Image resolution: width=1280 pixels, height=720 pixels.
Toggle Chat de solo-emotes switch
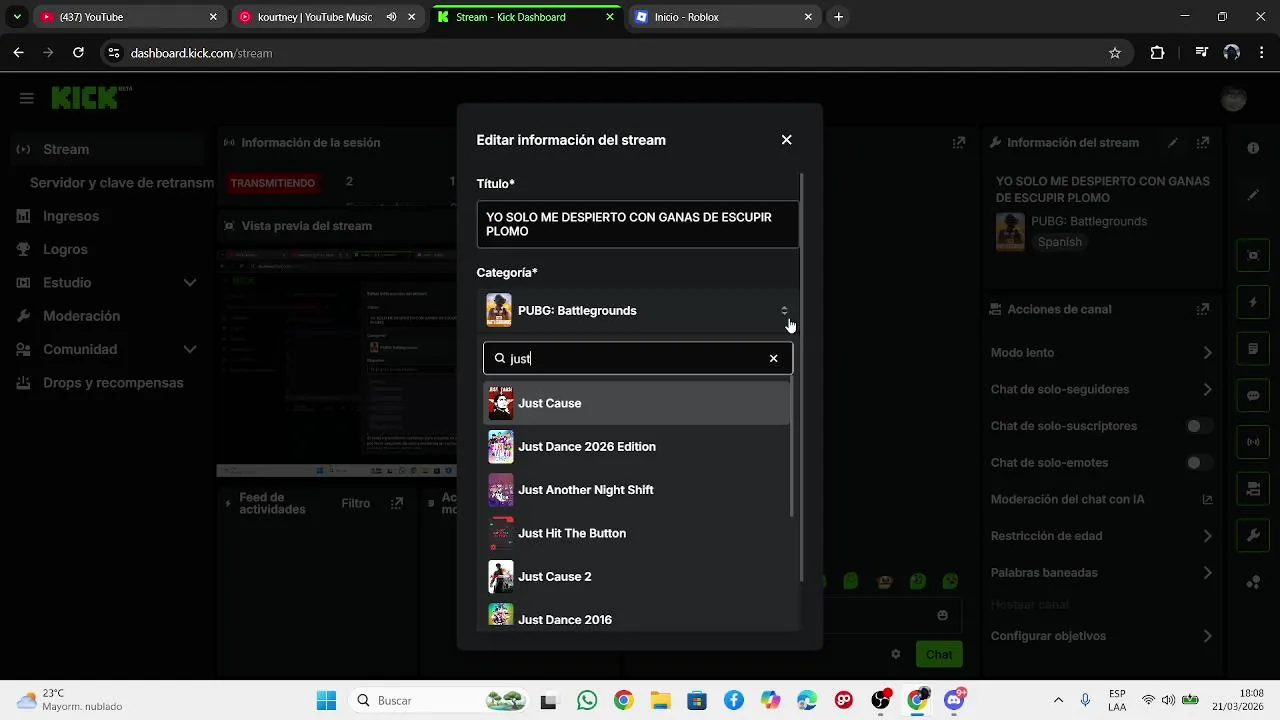[1199, 463]
